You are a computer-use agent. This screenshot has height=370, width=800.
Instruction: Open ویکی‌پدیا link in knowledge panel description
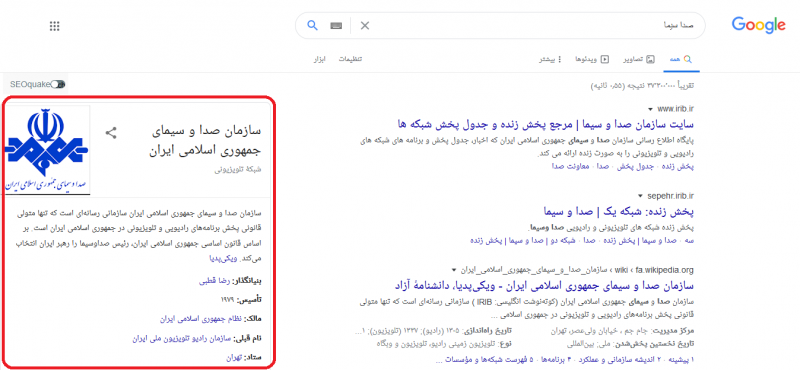coord(222,259)
